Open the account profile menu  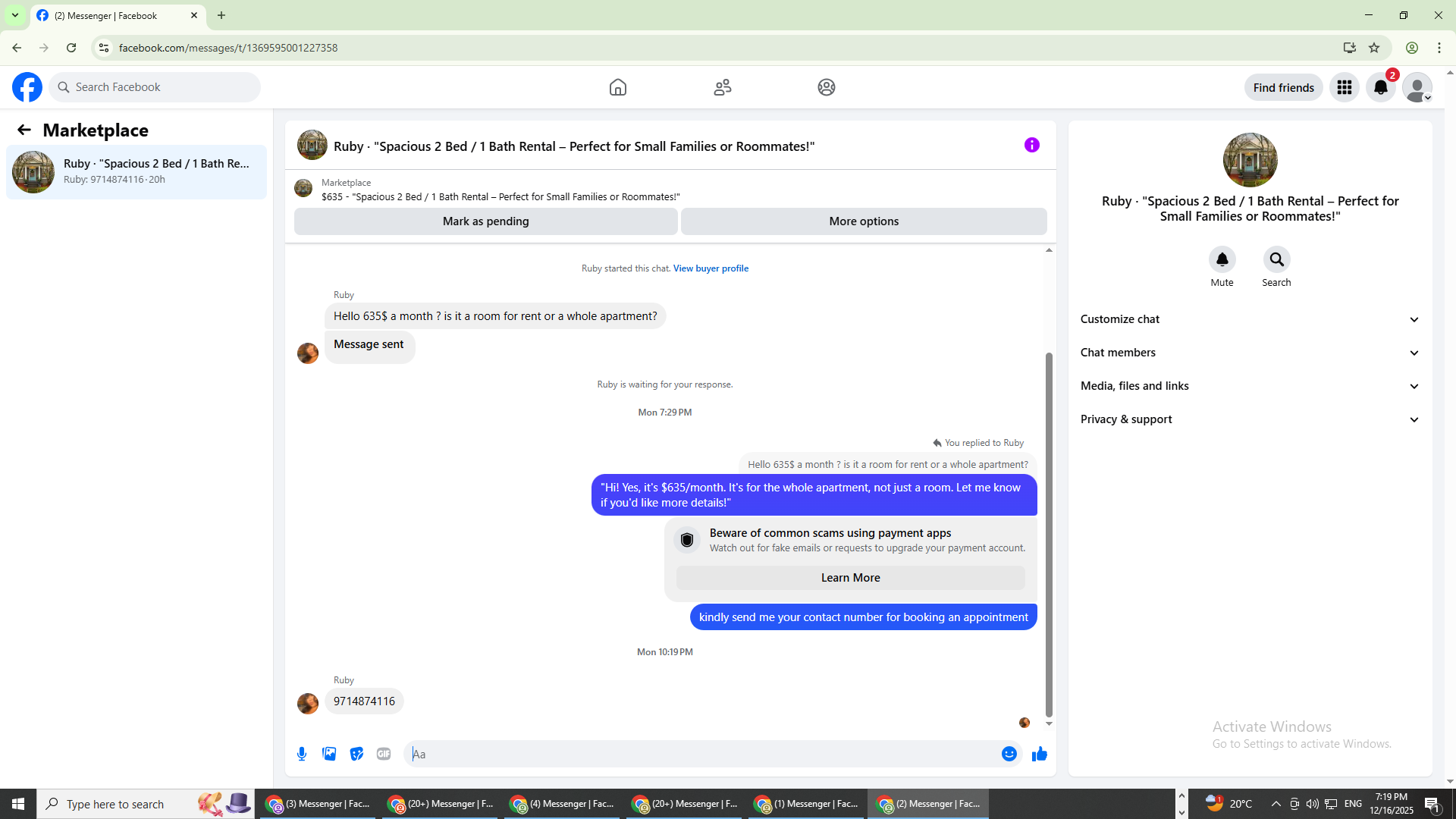pyautogui.click(x=1417, y=87)
